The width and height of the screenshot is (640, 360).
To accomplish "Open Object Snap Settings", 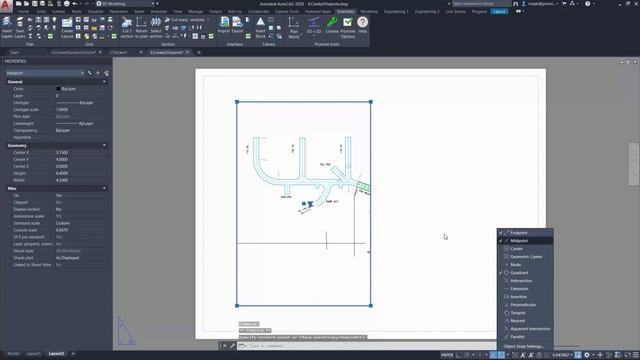I will 524,347.
